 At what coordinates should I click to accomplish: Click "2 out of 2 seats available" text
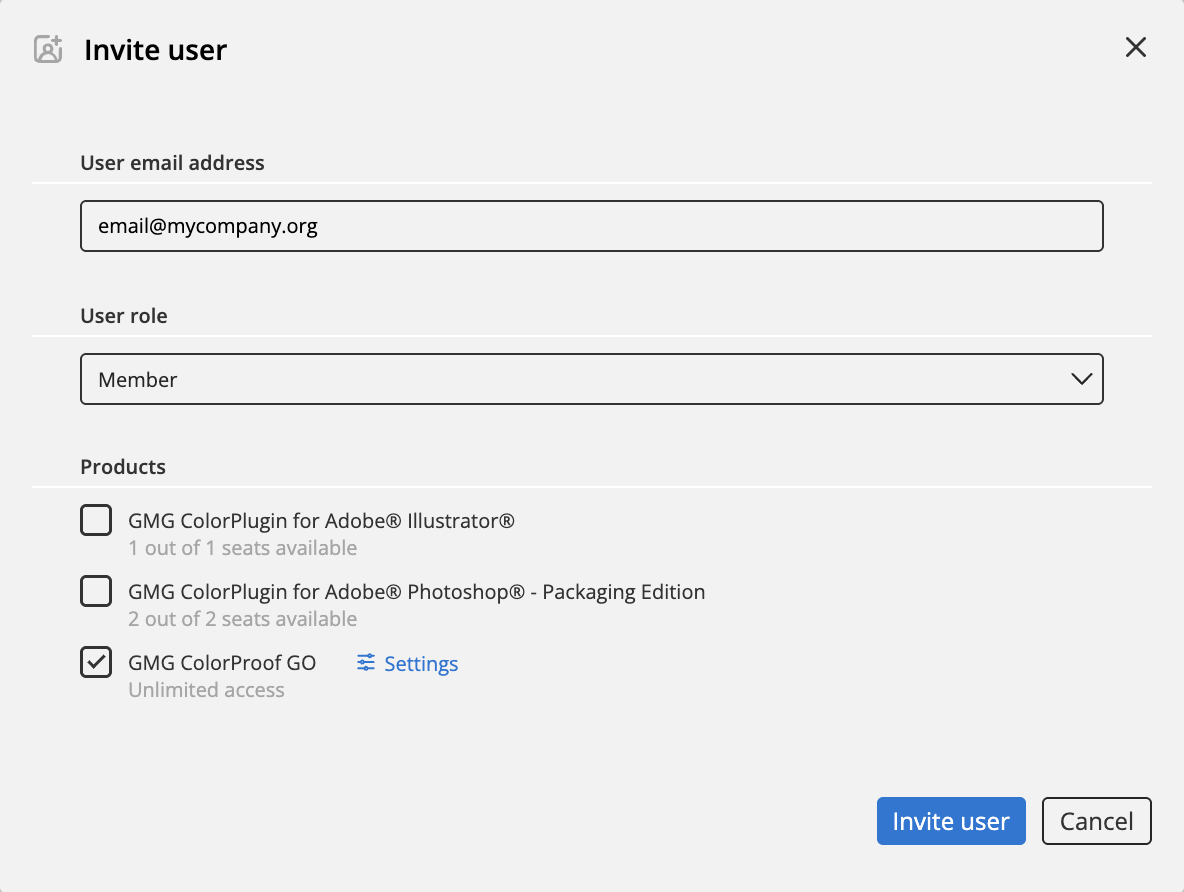[x=242, y=619]
